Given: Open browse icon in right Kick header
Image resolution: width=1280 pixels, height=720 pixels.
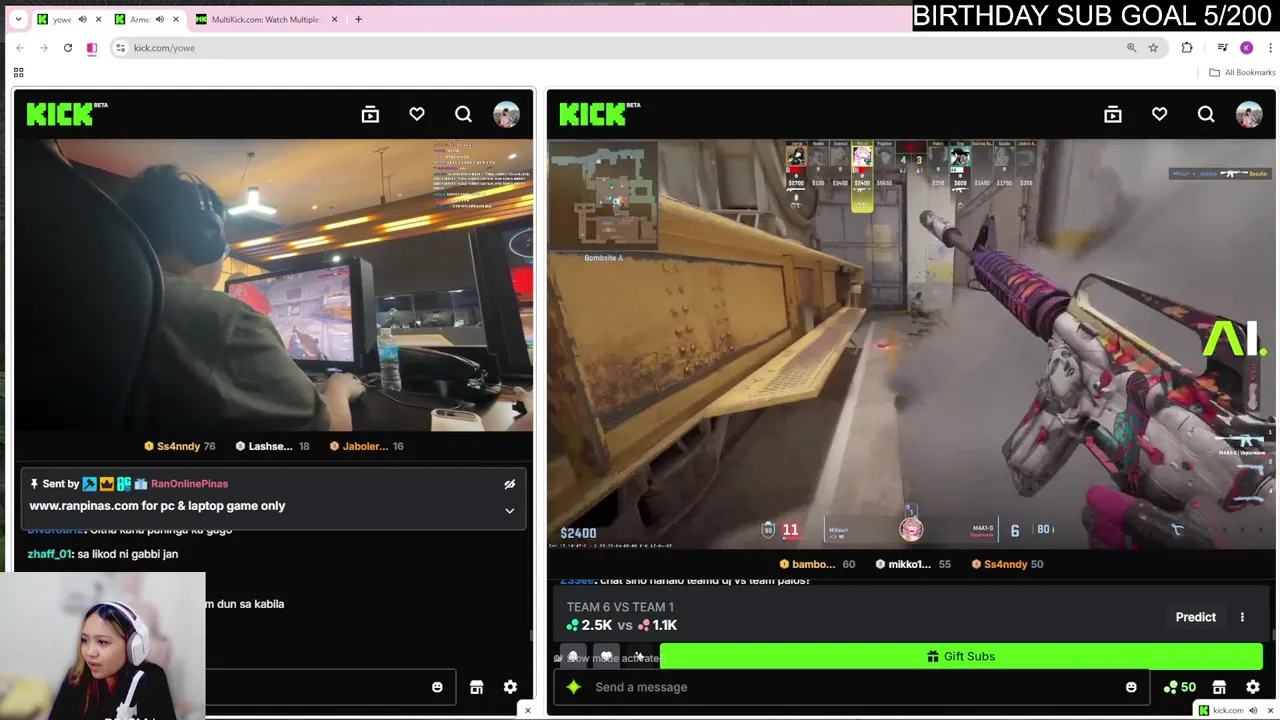Looking at the screenshot, I should point(1113,115).
